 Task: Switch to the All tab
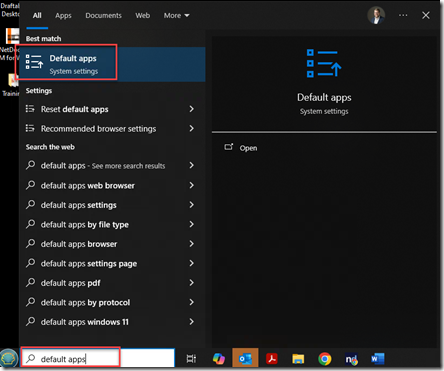[37, 16]
